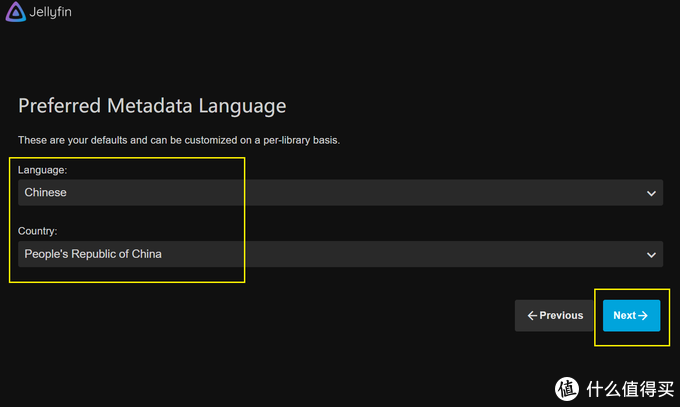Image resolution: width=680 pixels, height=407 pixels.
Task: Click the word "Previous" on the gray button
Action: pos(561,316)
